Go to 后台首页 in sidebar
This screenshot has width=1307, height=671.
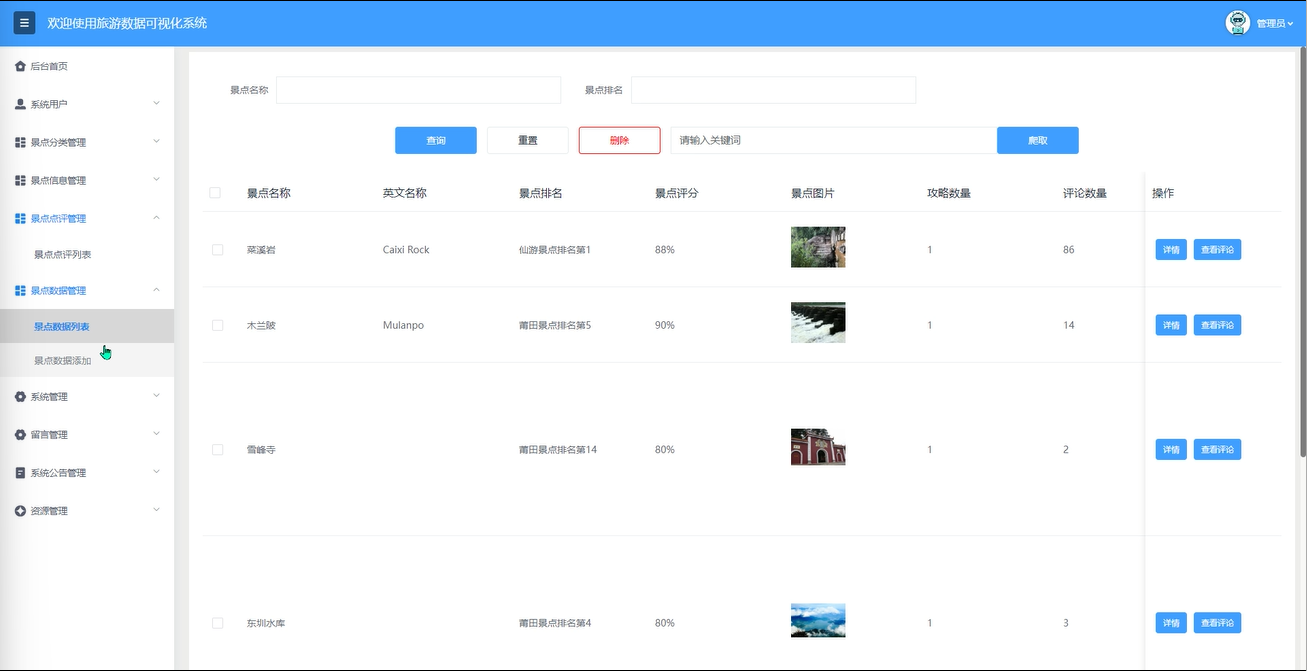click(x=87, y=66)
